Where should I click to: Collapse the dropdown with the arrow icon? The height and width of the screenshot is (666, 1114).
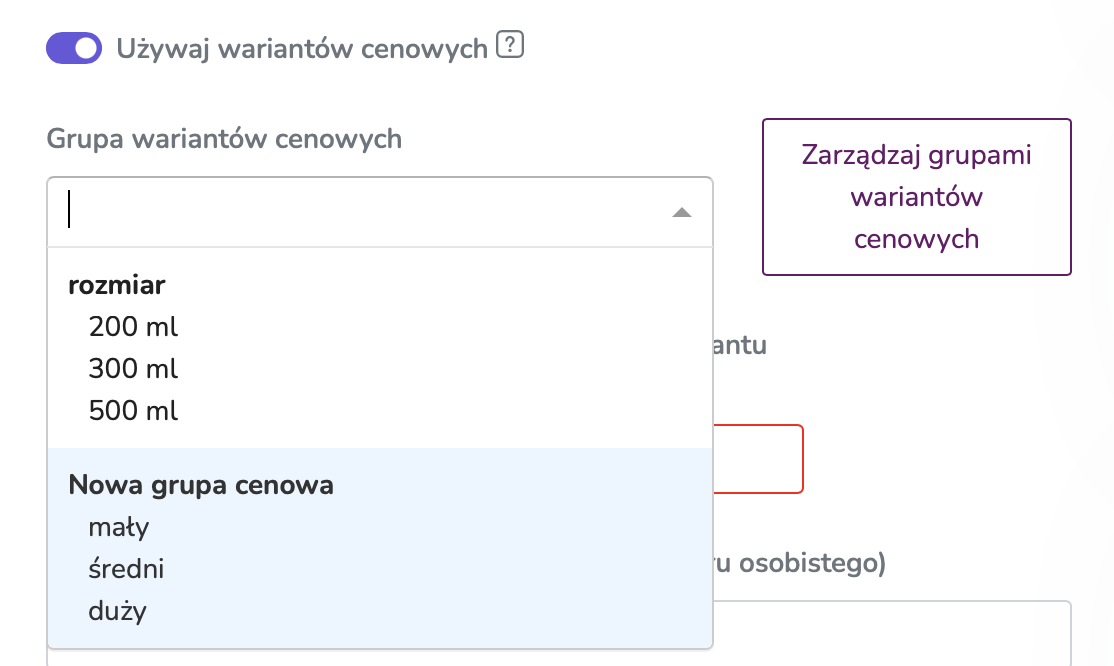[x=681, y=213]
